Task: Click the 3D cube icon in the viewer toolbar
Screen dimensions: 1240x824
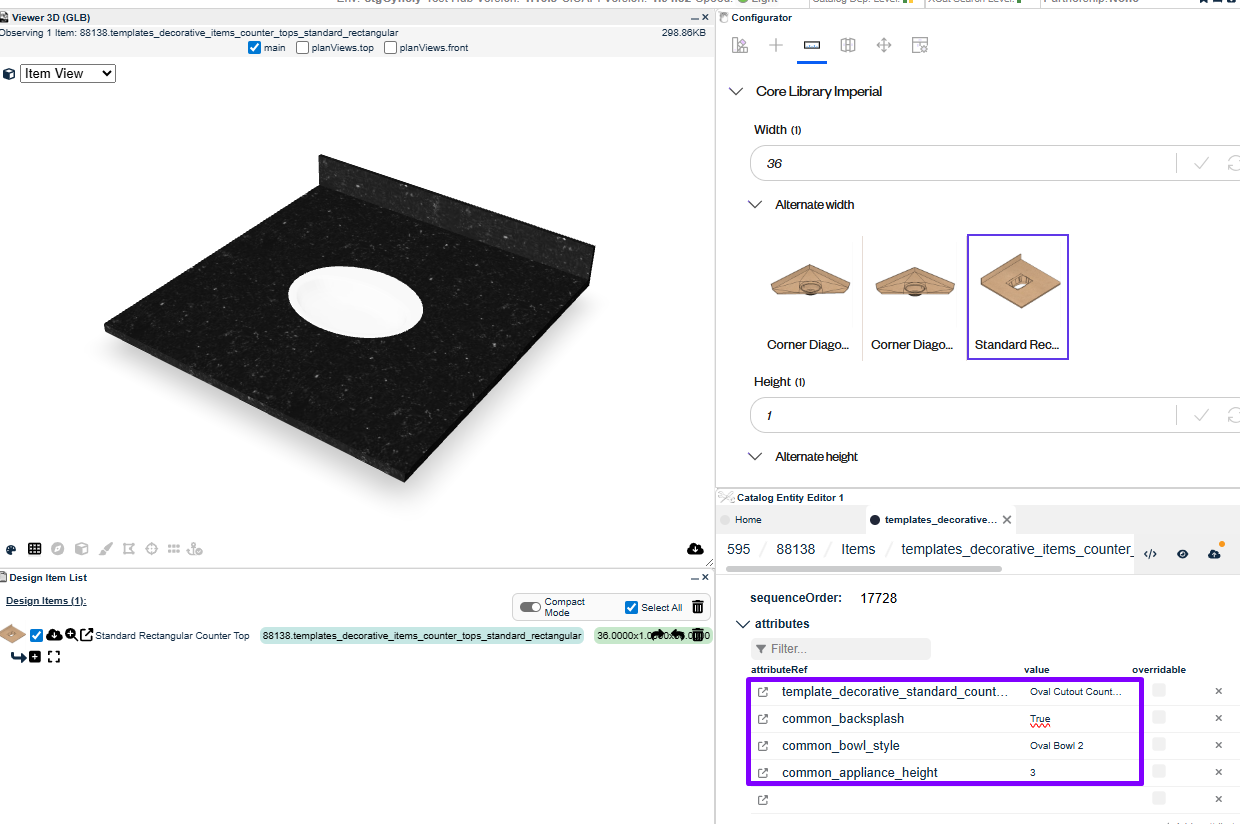Action: click(82, 549)
